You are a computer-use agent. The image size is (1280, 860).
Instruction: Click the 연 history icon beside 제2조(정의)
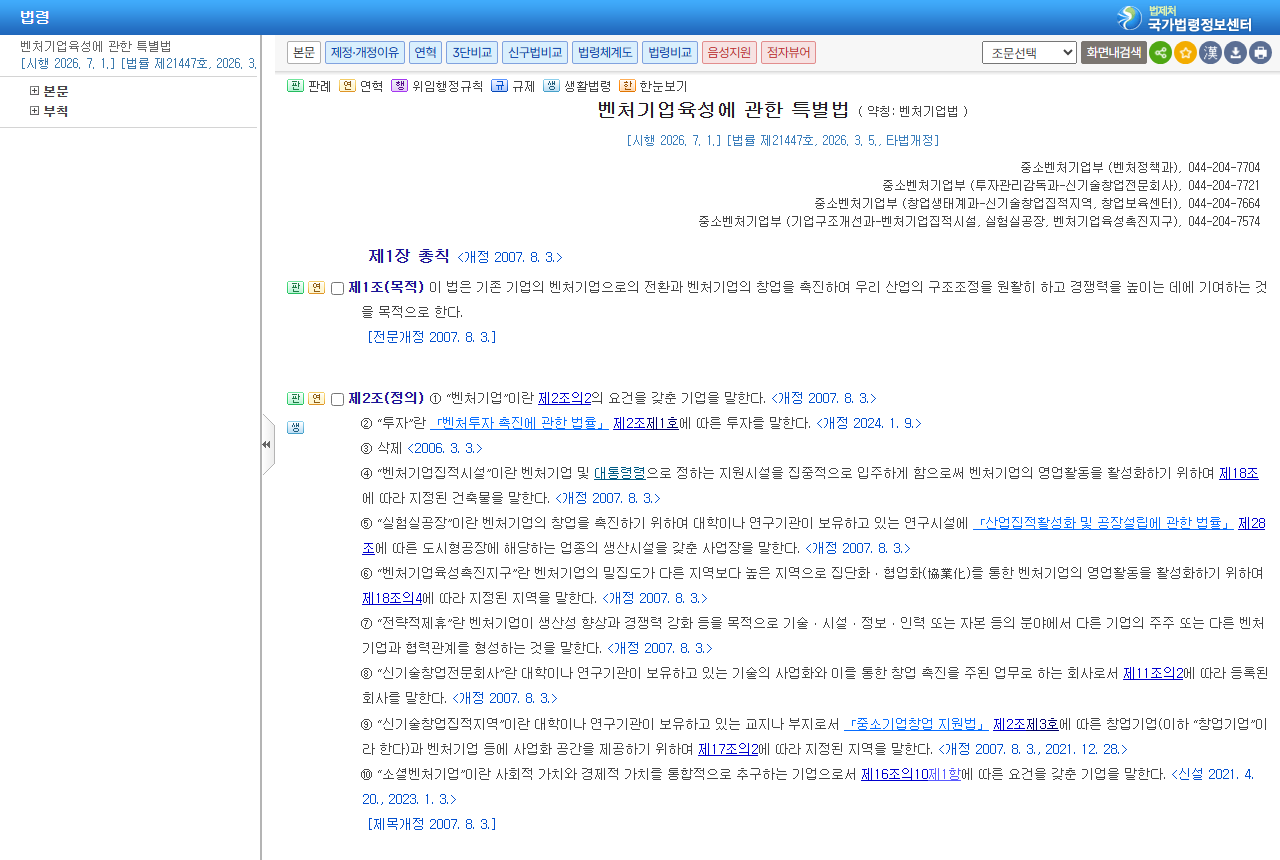pyautogui.click(x=316, y=398)
